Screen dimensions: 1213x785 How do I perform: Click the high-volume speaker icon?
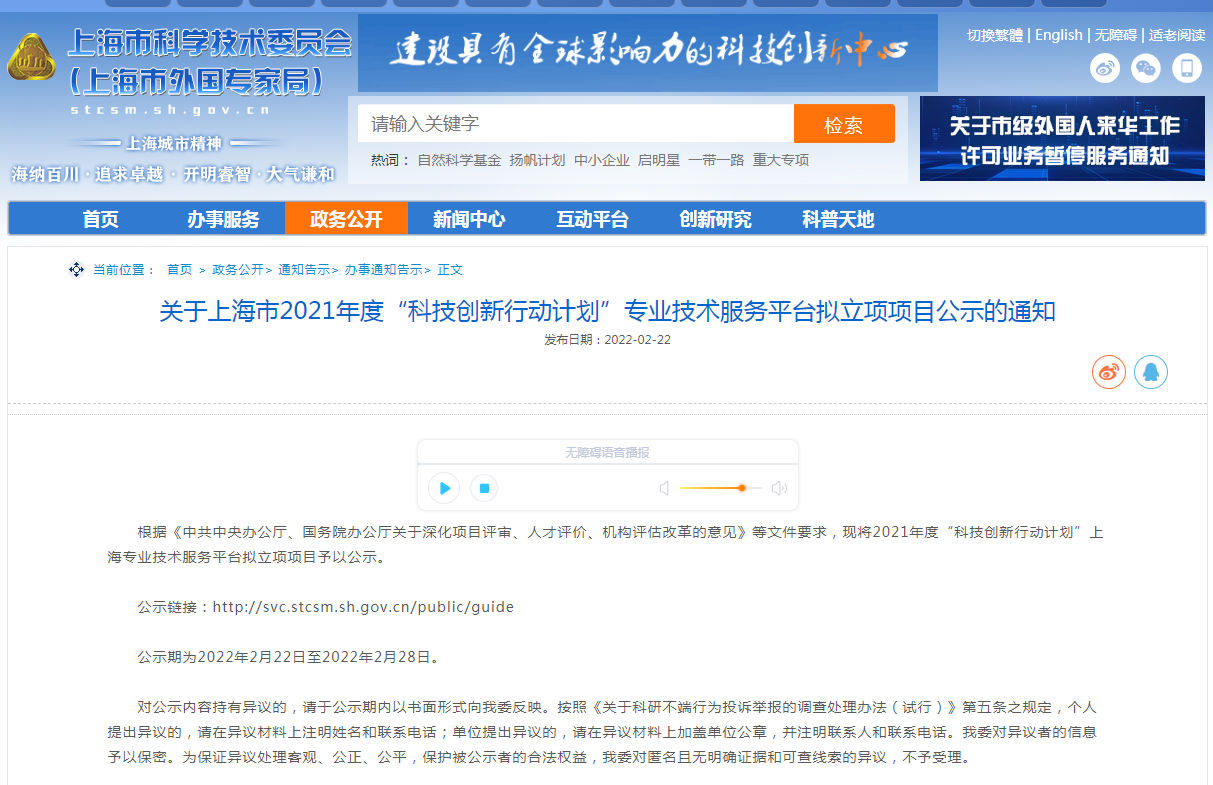click(x=779, y=488)
